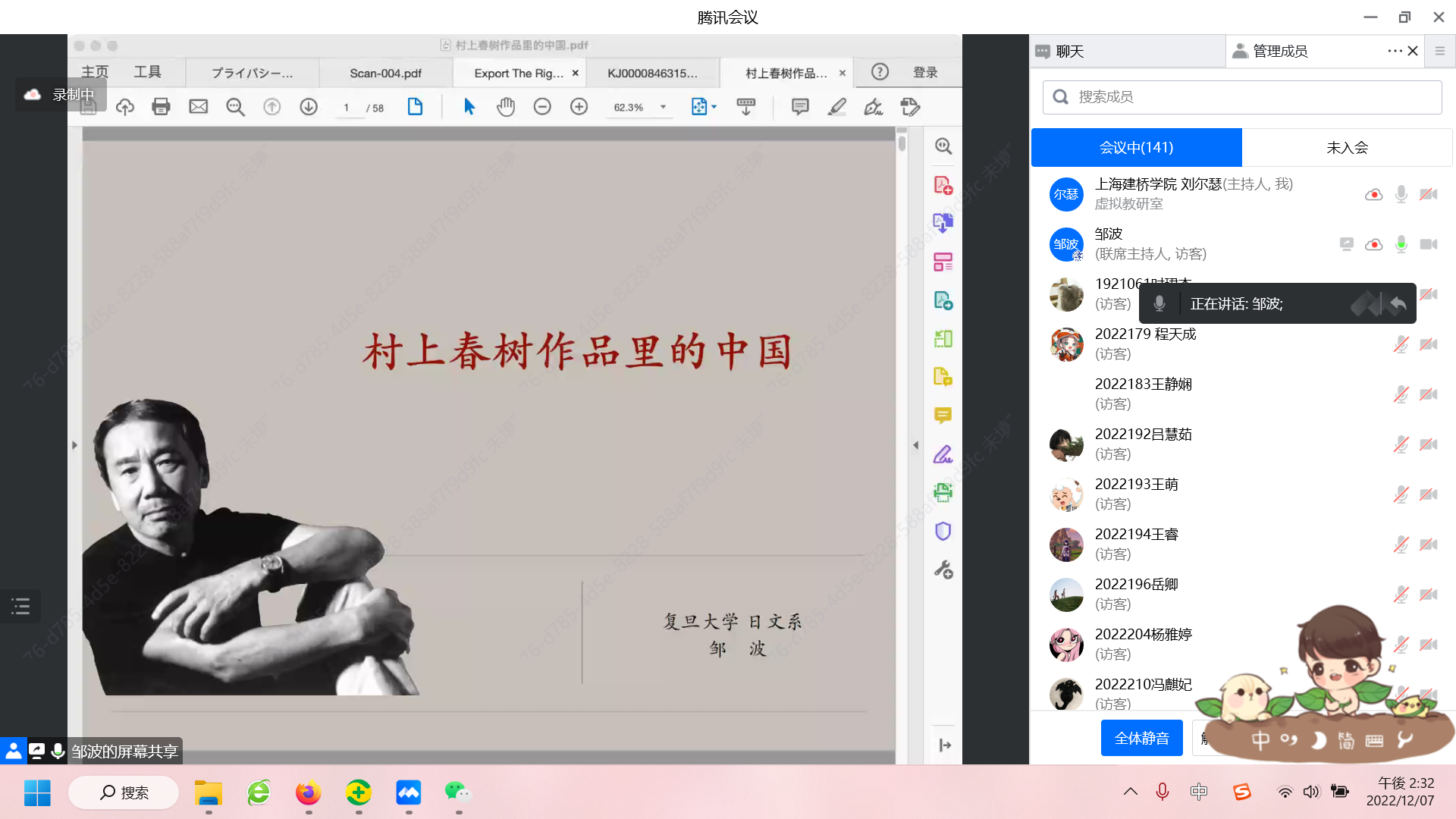Toggle microphone for 邹波
Image resolution: width=1456 pixels, height=819 pixels.
[x=1401, y=244]
